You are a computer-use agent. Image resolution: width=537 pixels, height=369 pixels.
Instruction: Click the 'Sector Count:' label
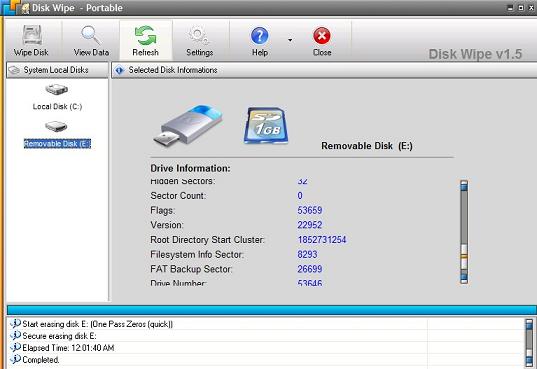[178, 196]
